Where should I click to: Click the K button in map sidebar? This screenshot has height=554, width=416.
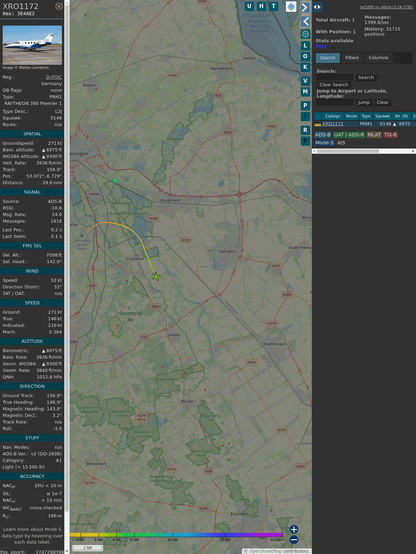pyautogui.click(x=305, y=67)
